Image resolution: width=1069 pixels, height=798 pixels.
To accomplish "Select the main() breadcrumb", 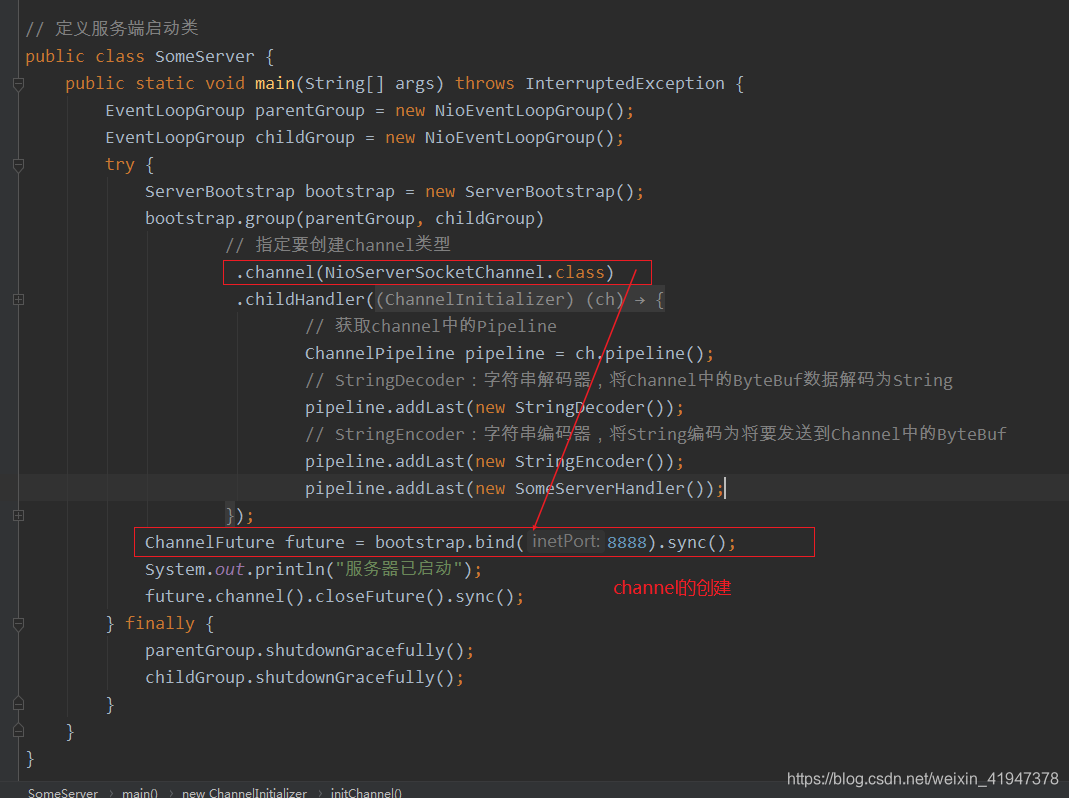I will point(140,792).
